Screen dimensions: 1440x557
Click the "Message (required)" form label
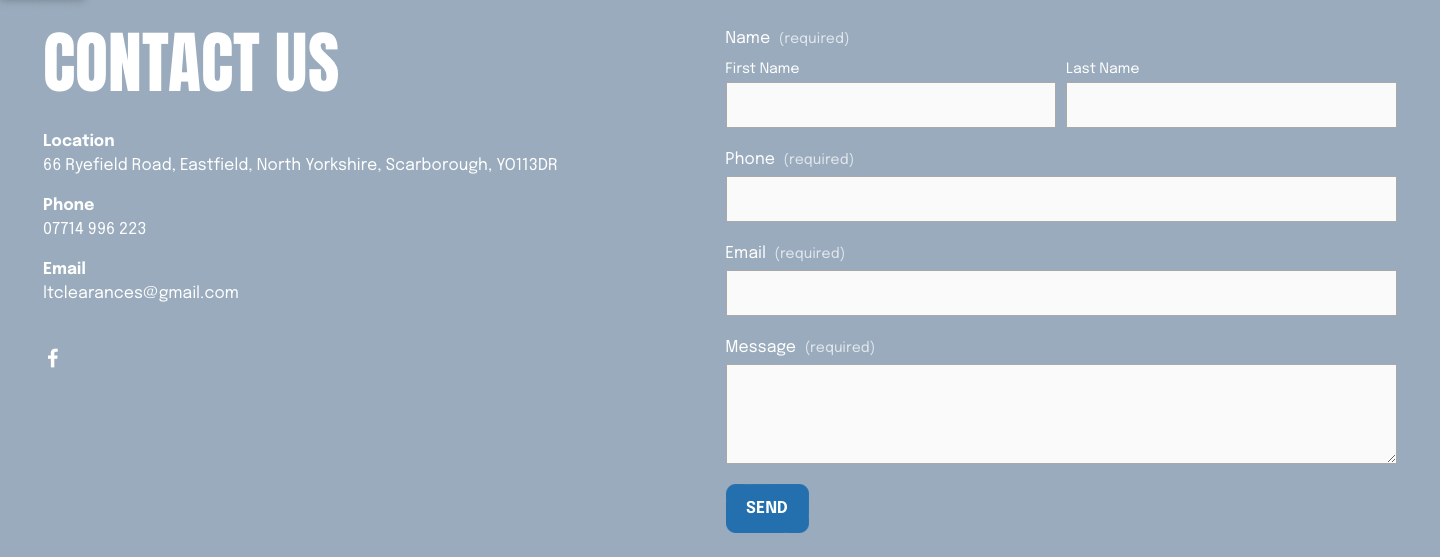[x=800, y=347]
